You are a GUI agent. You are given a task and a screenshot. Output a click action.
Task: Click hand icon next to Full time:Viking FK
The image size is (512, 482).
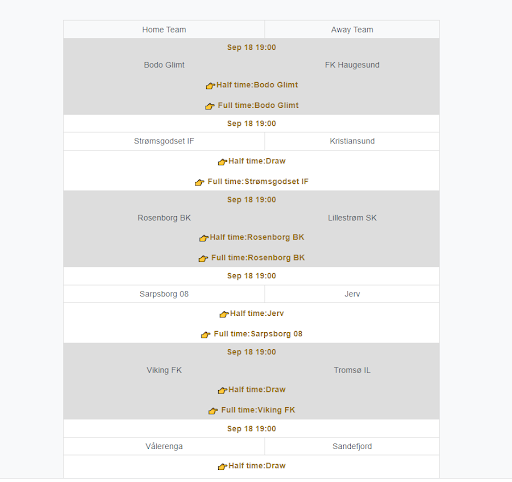[213, 411]
